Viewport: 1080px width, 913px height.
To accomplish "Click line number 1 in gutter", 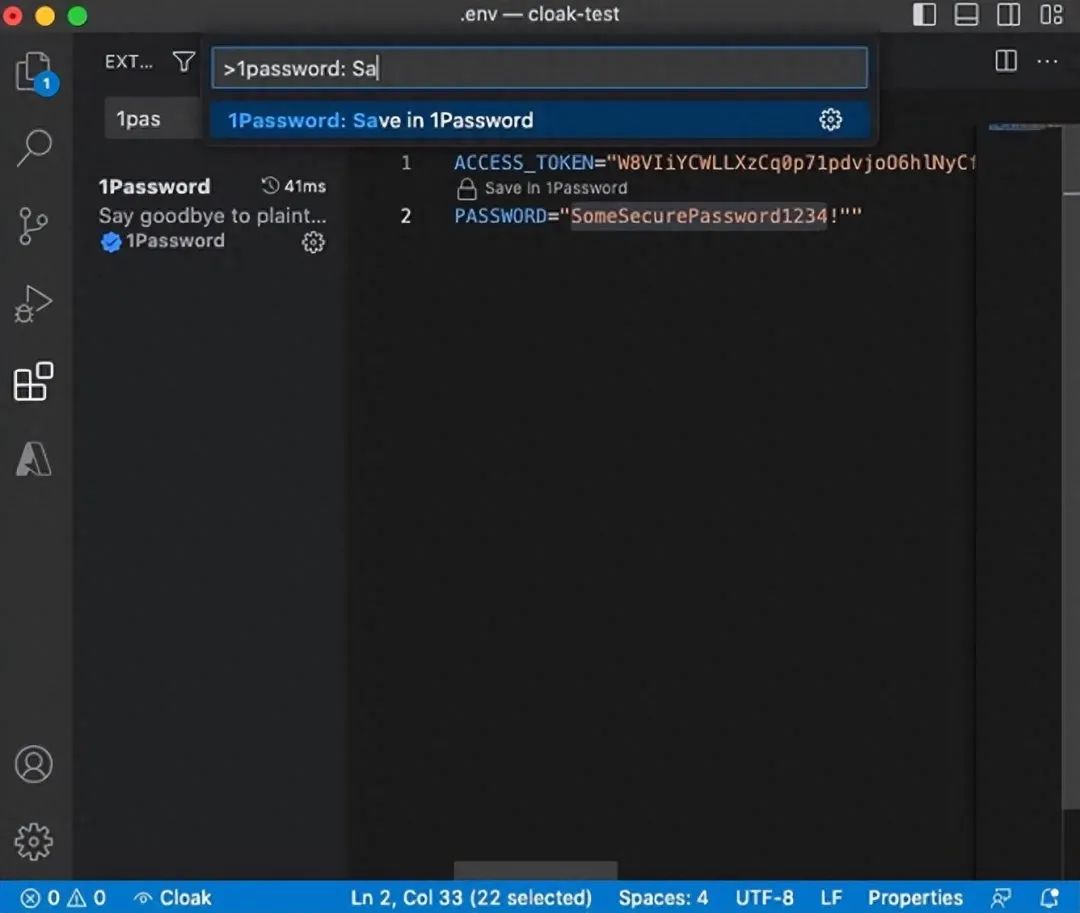I will pos(406,162).
